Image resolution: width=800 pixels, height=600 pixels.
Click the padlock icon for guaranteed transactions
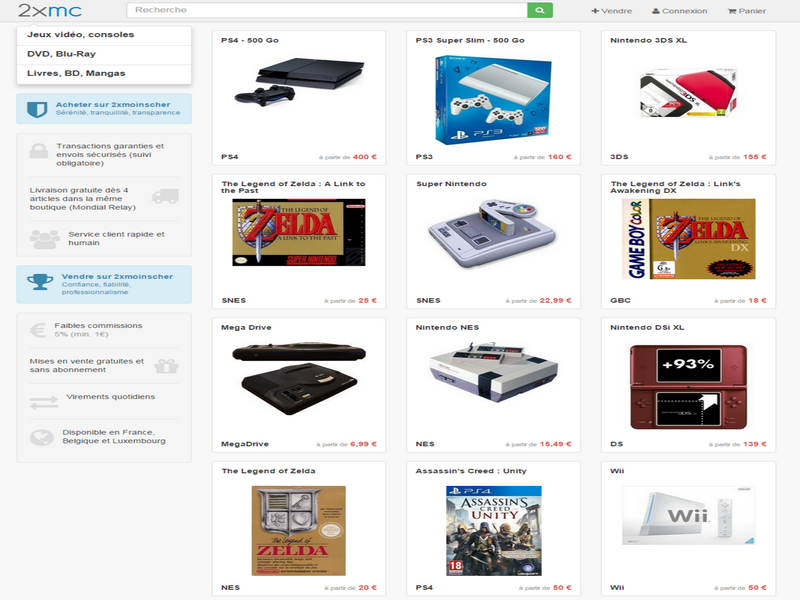tap(39, 151)
